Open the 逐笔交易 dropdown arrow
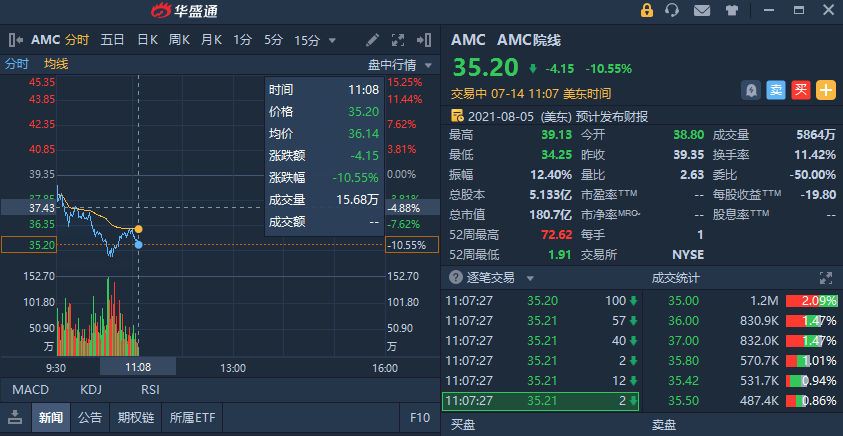Image resolution: width=843 pixels, height=436 pixels. pyautogui.click(x=530, y=278)
